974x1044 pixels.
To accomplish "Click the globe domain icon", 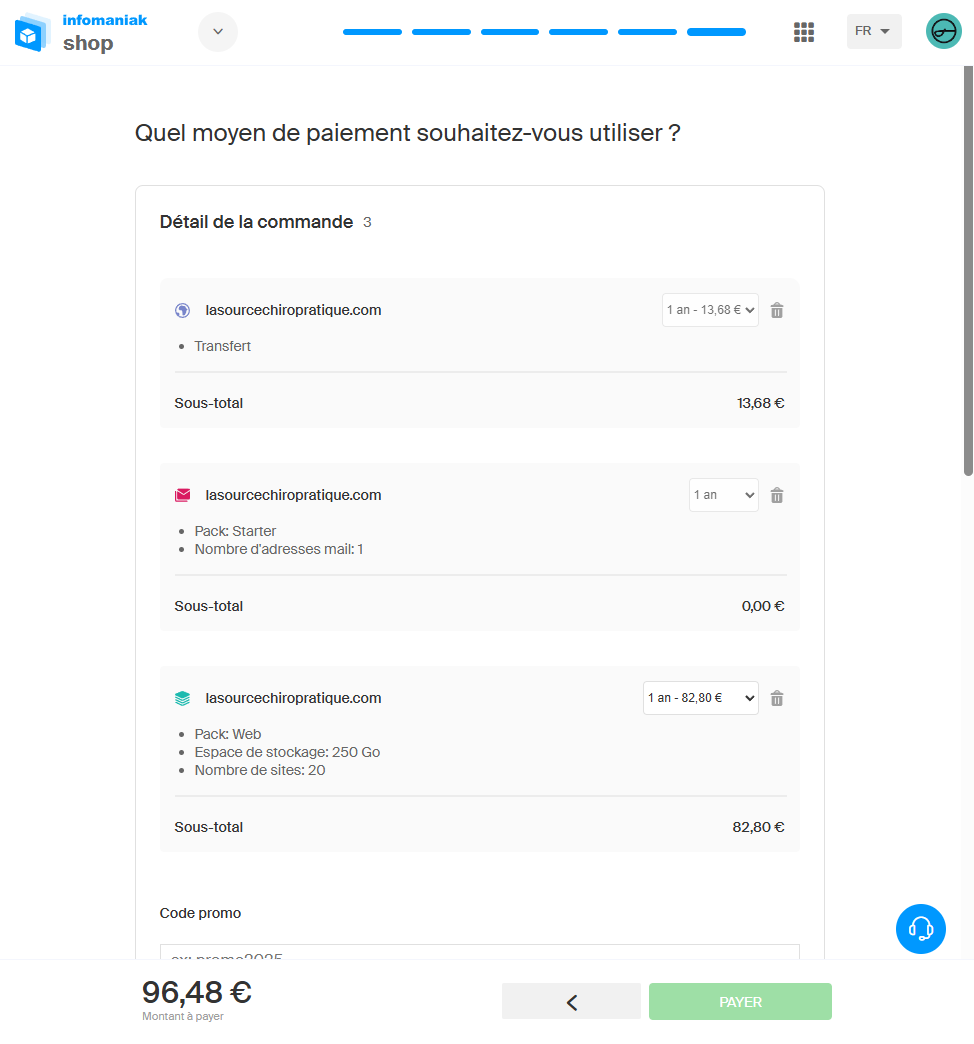I will pyautogui.click(x=182, y=310).
